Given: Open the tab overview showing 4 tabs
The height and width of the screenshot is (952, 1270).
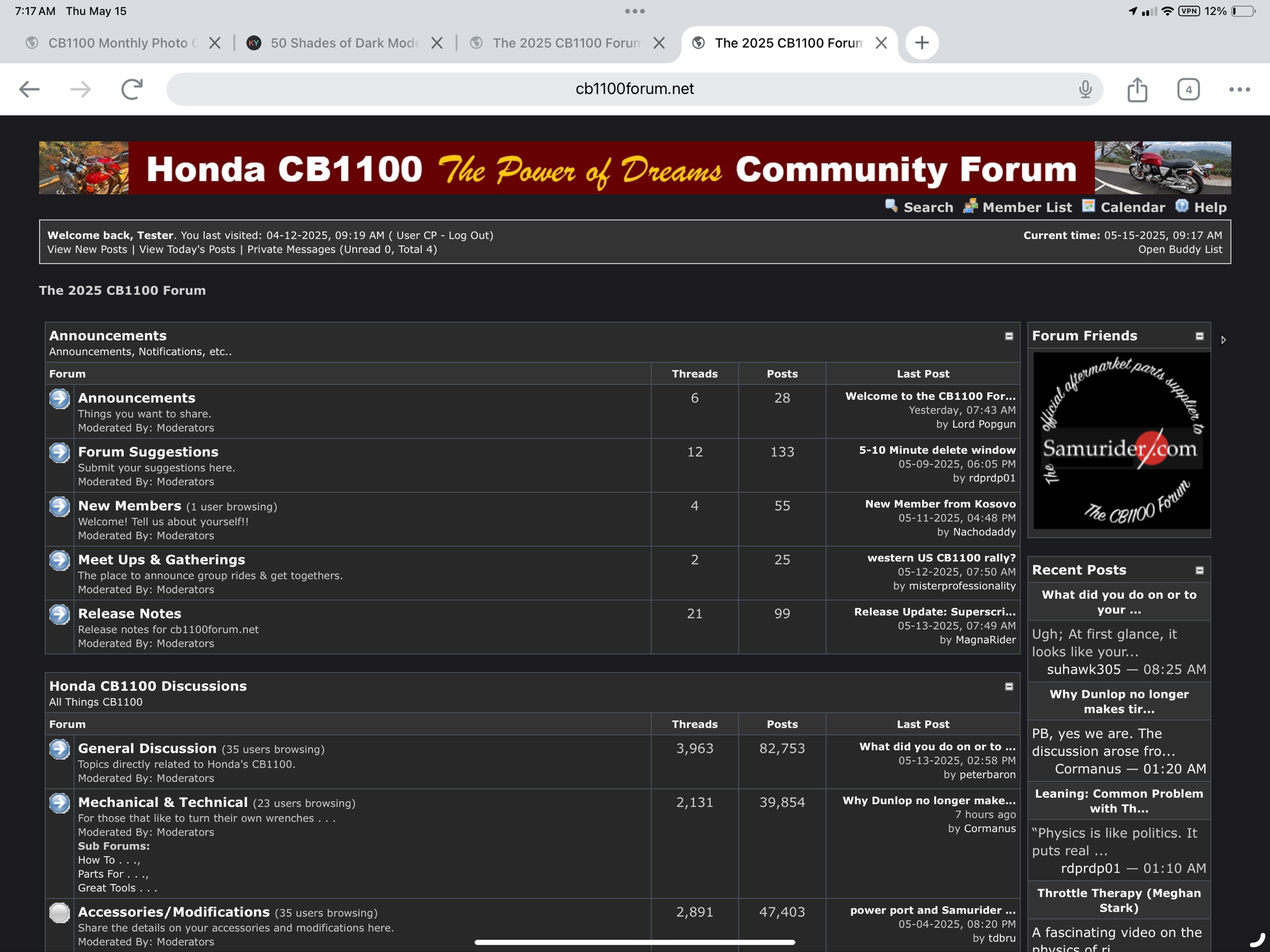Looking at the screenshot, I should click(1188, 89).
